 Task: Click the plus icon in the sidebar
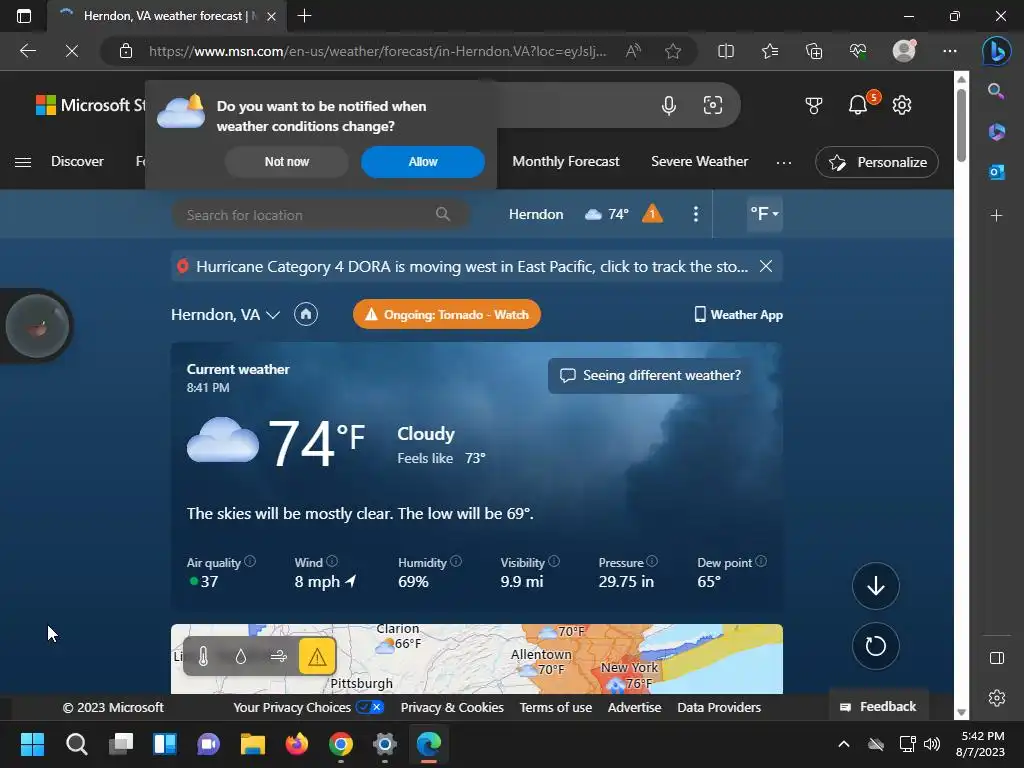tap(997, 216)
